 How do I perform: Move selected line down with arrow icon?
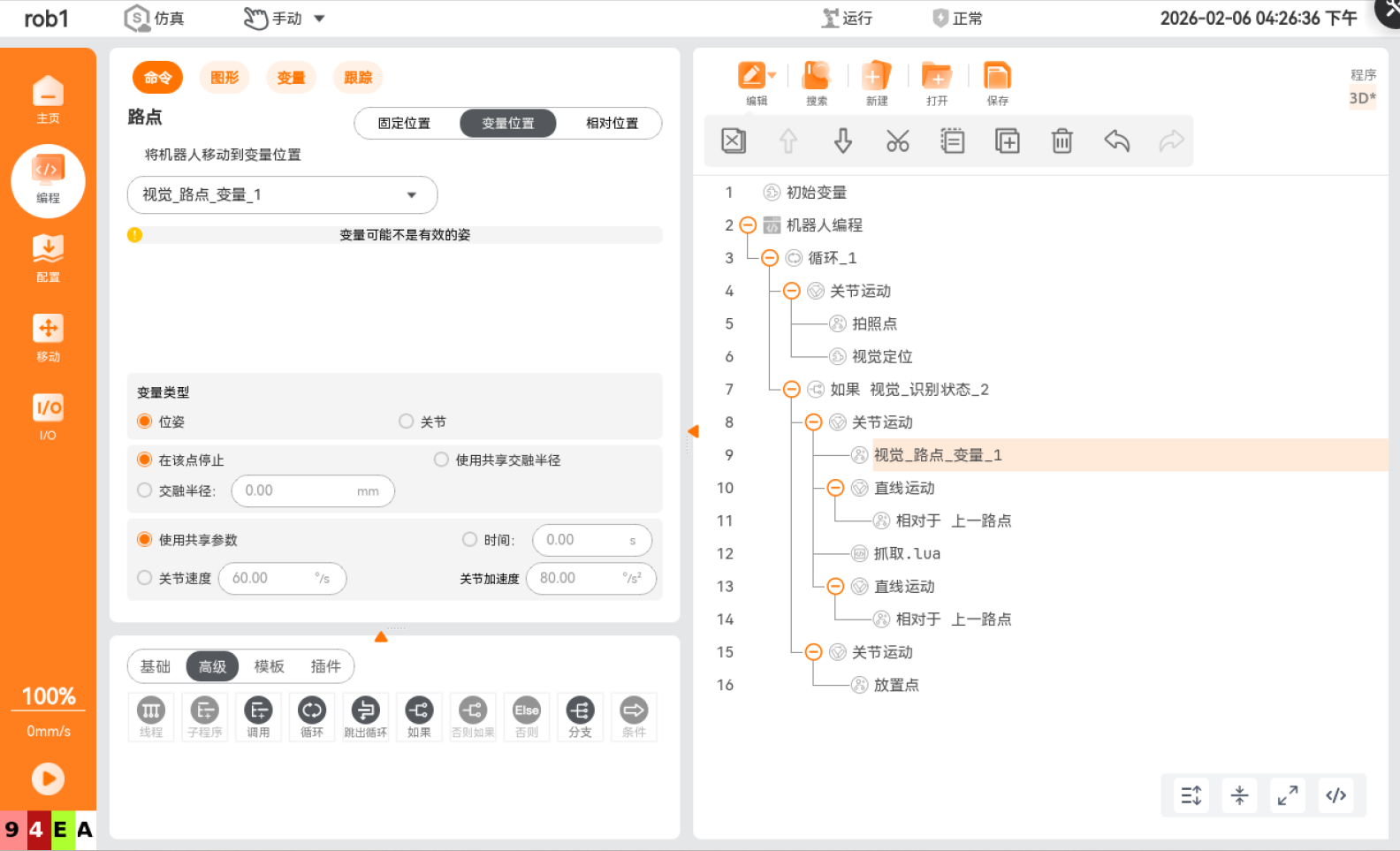843,141
